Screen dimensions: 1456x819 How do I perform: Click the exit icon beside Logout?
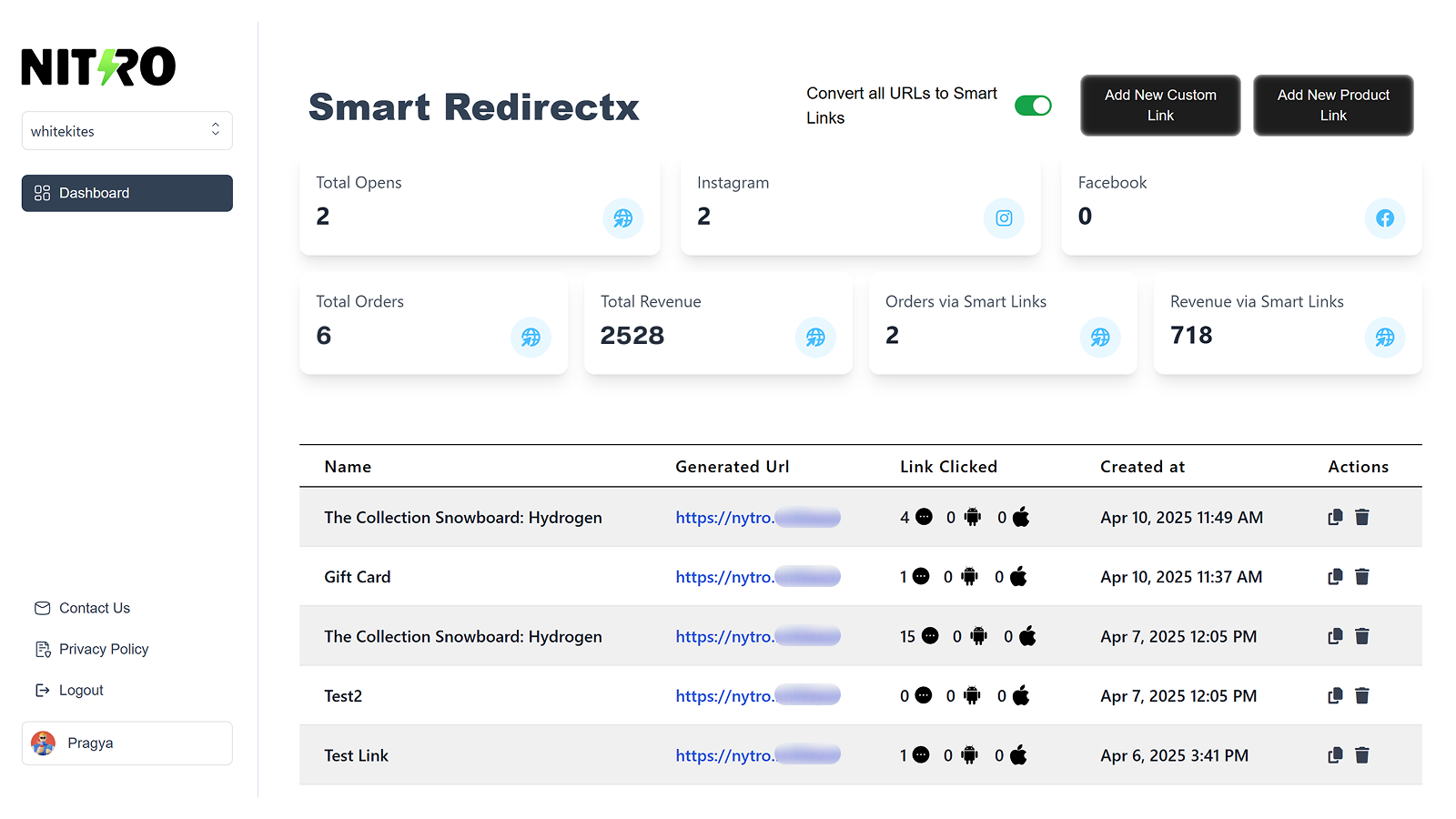[x=42, y=690]
